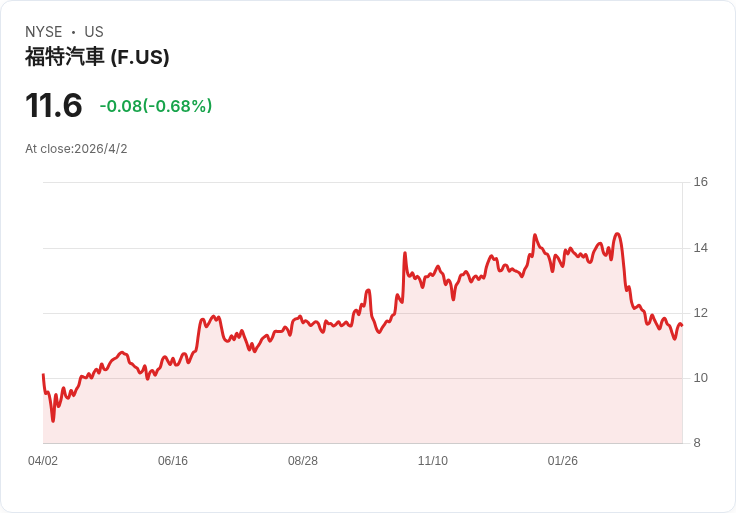Click the 04/02 date axis label
This screenshot has width=736, height=513.
coord(43,461)
